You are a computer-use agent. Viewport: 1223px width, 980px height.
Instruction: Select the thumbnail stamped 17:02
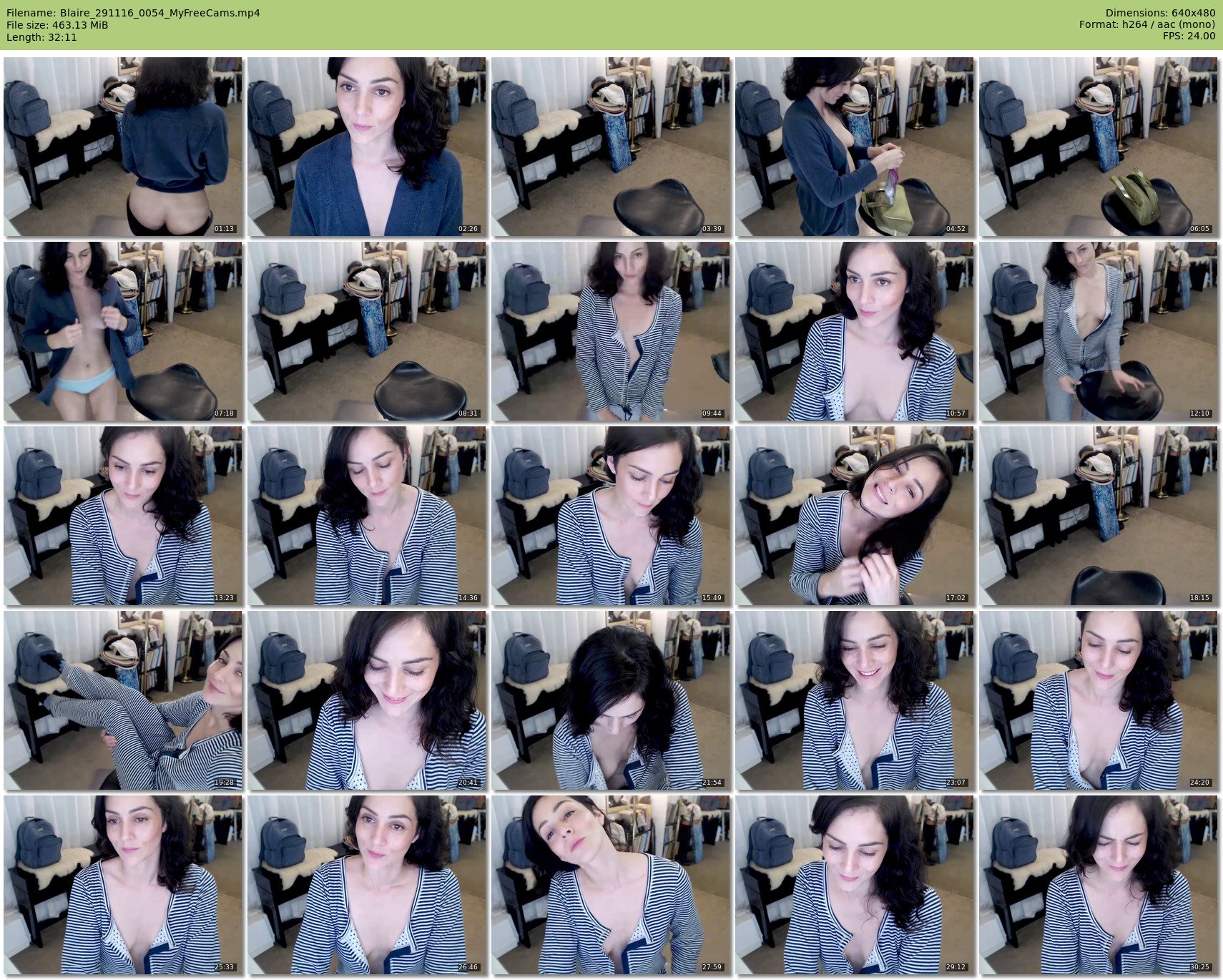point(855,516)
